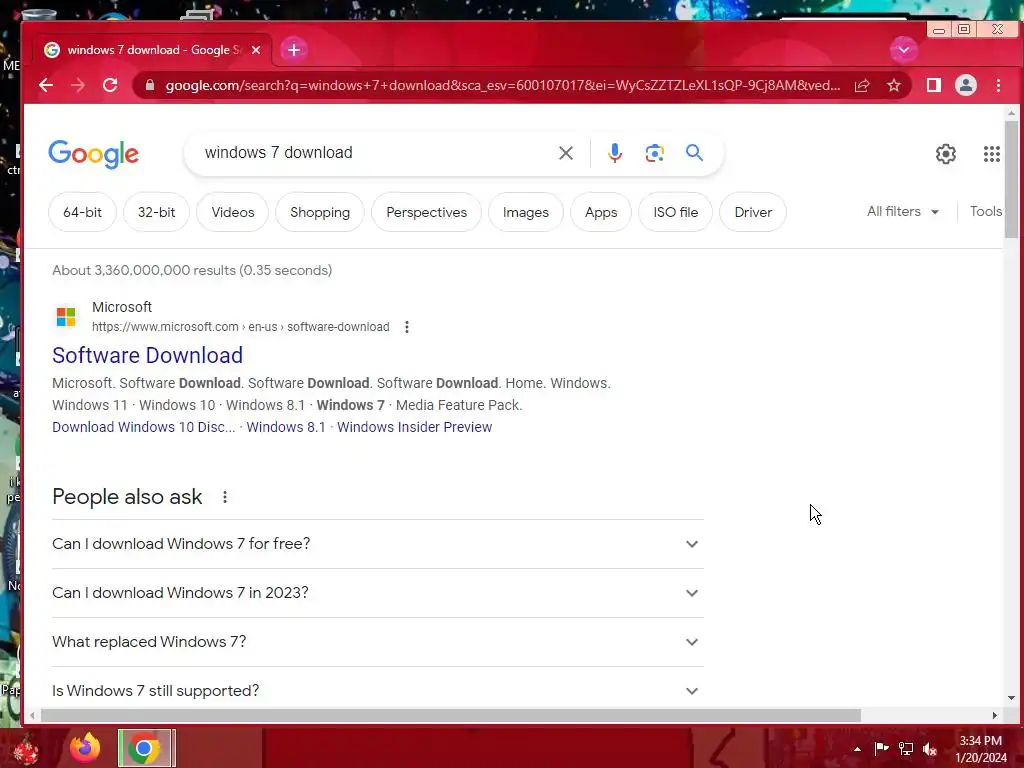This screenshot has width=1024, height=768.
Task: Select the Videos filter chip
Action: tap(232, 212)
